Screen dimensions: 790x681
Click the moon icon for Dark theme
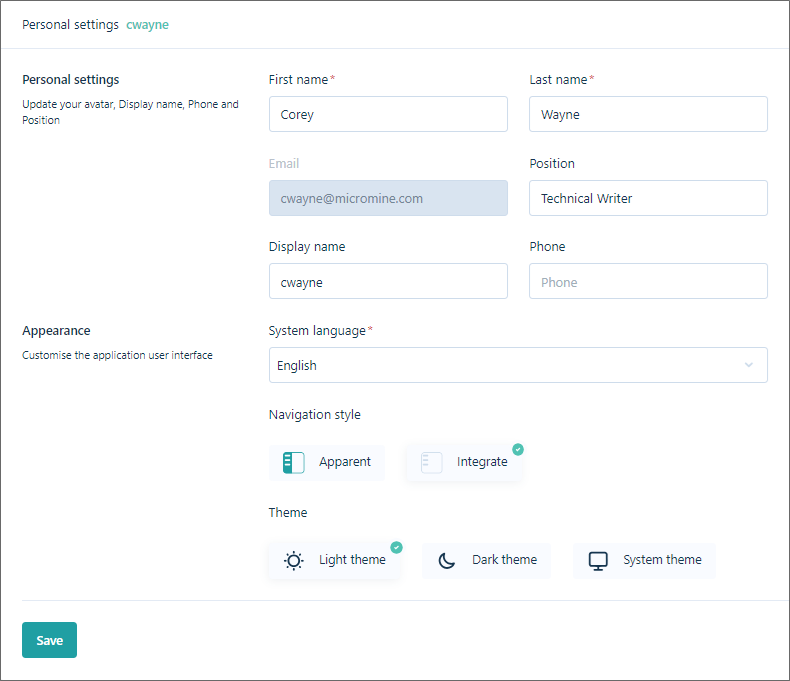pos(446,560)
